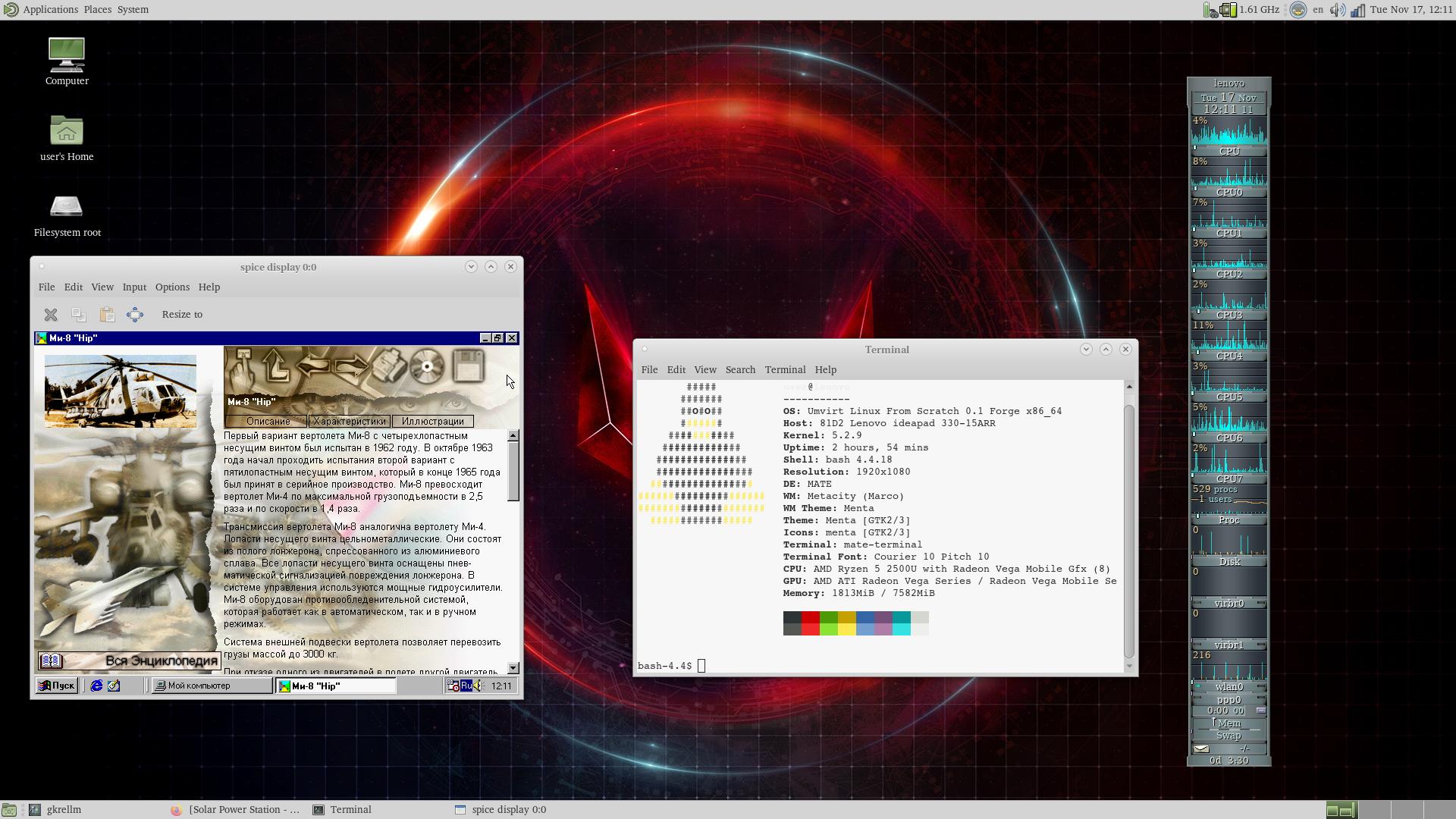The image size is (1456, 819).
Task: Click the floppy disk save icon
Action: click(x=468, y=366)
